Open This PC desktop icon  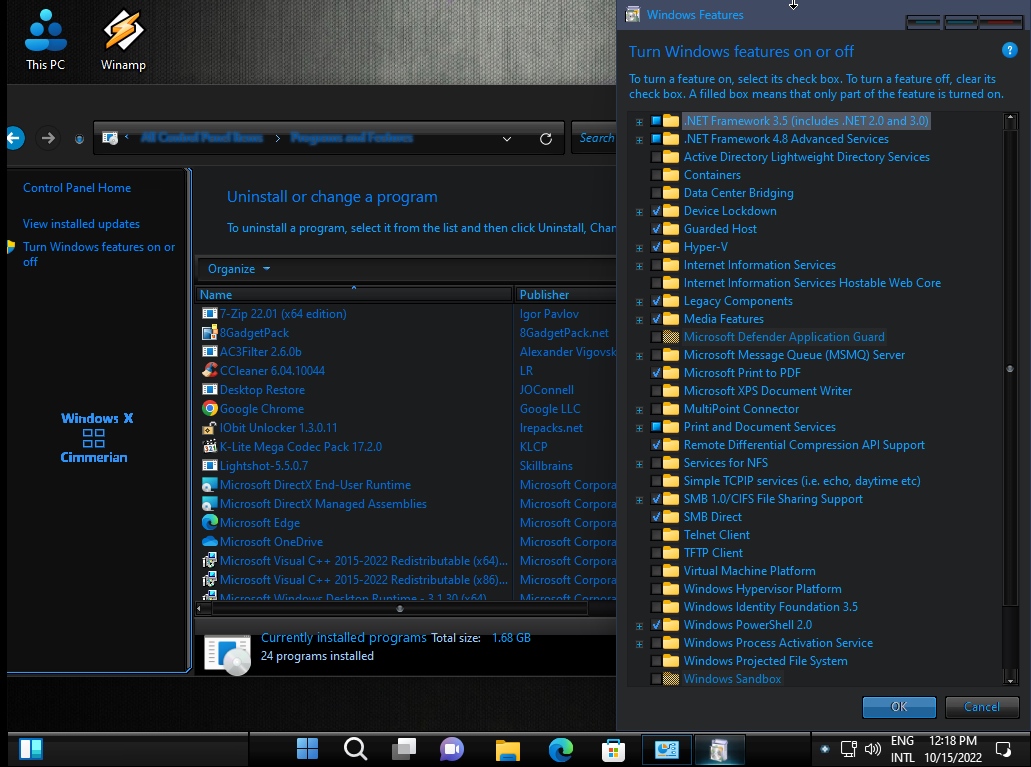[45, 39]
